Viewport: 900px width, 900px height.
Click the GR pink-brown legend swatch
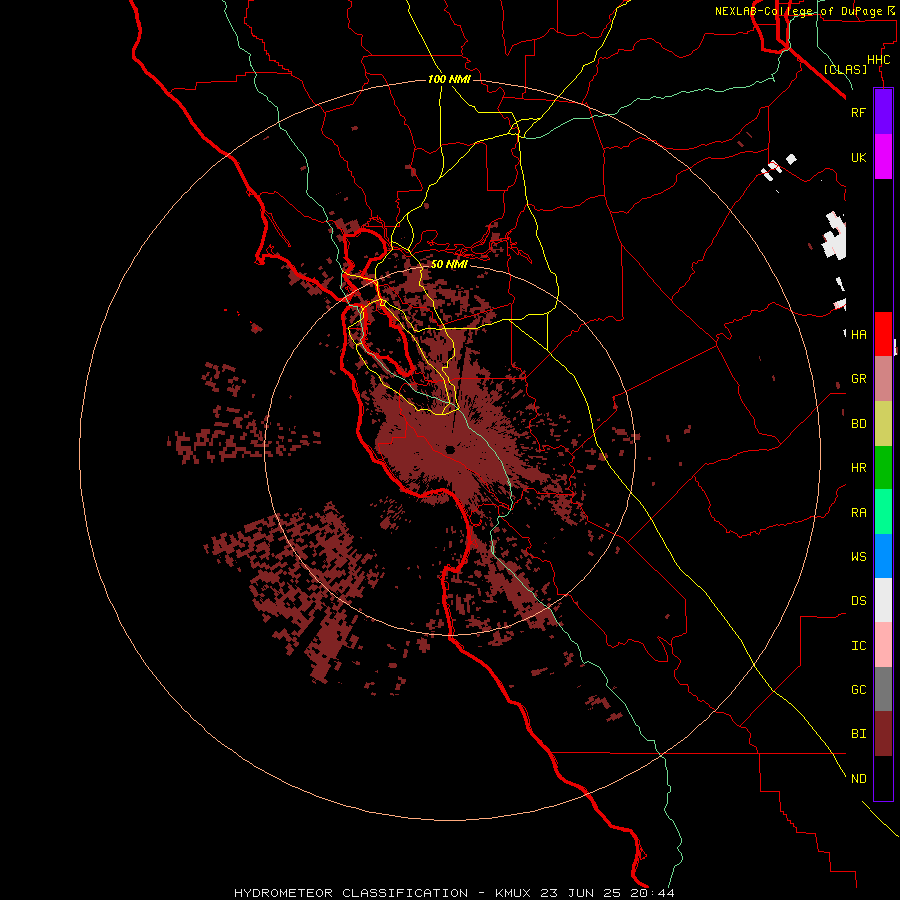pos(883,379)
